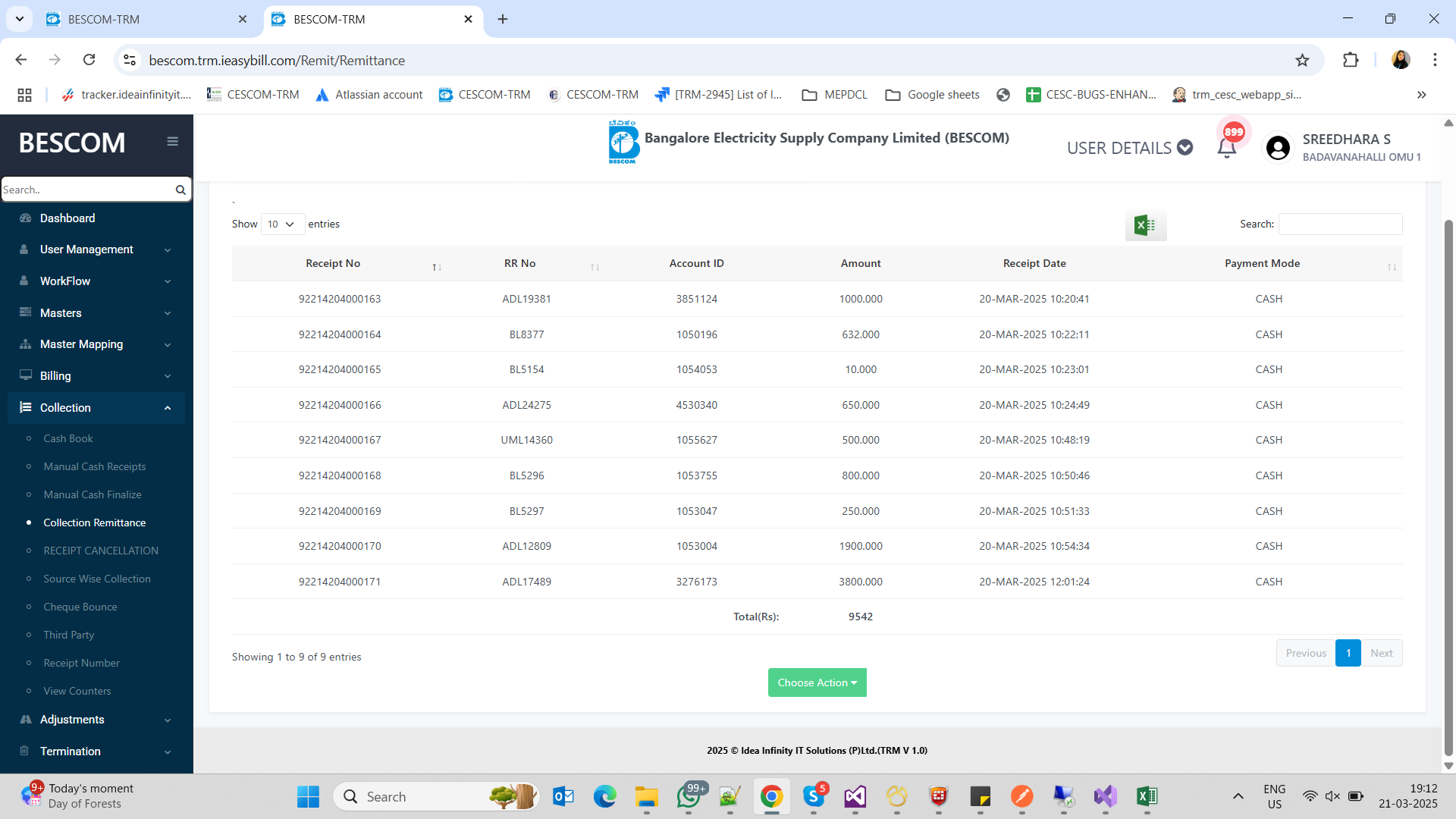
Task: Click the user profile avatar icon
Action: pyautogui.click(x=1278, y=147)
